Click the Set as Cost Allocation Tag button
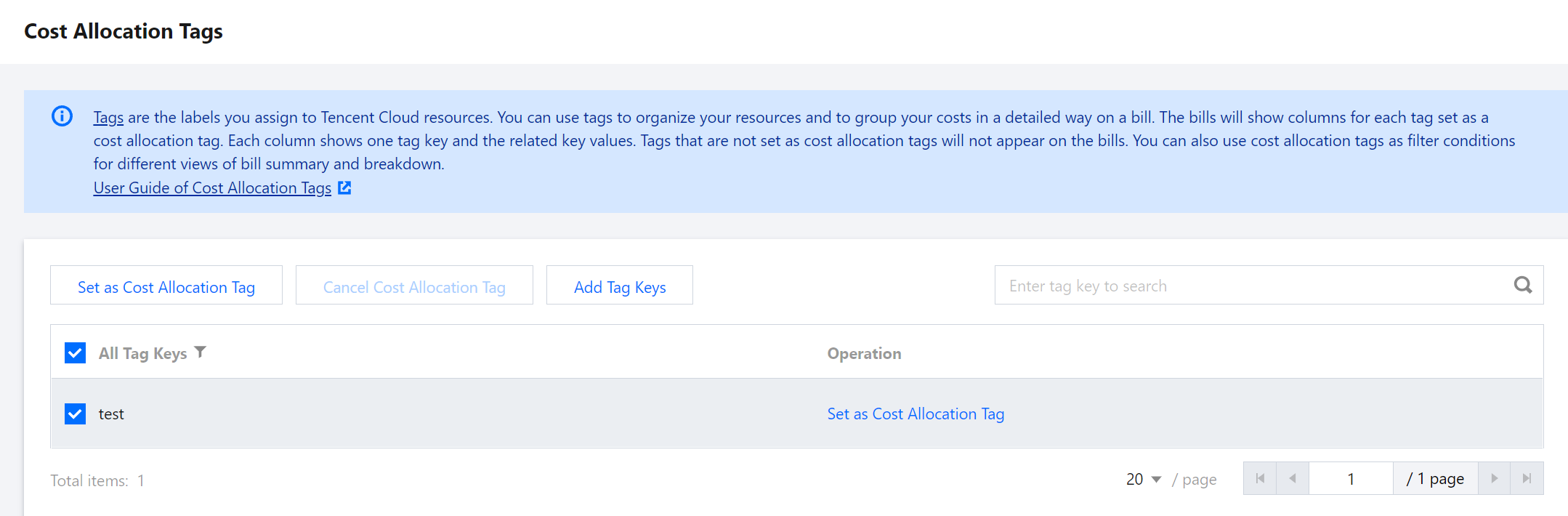This screenshot has height=516, width=1568. [x=166, y=286]
